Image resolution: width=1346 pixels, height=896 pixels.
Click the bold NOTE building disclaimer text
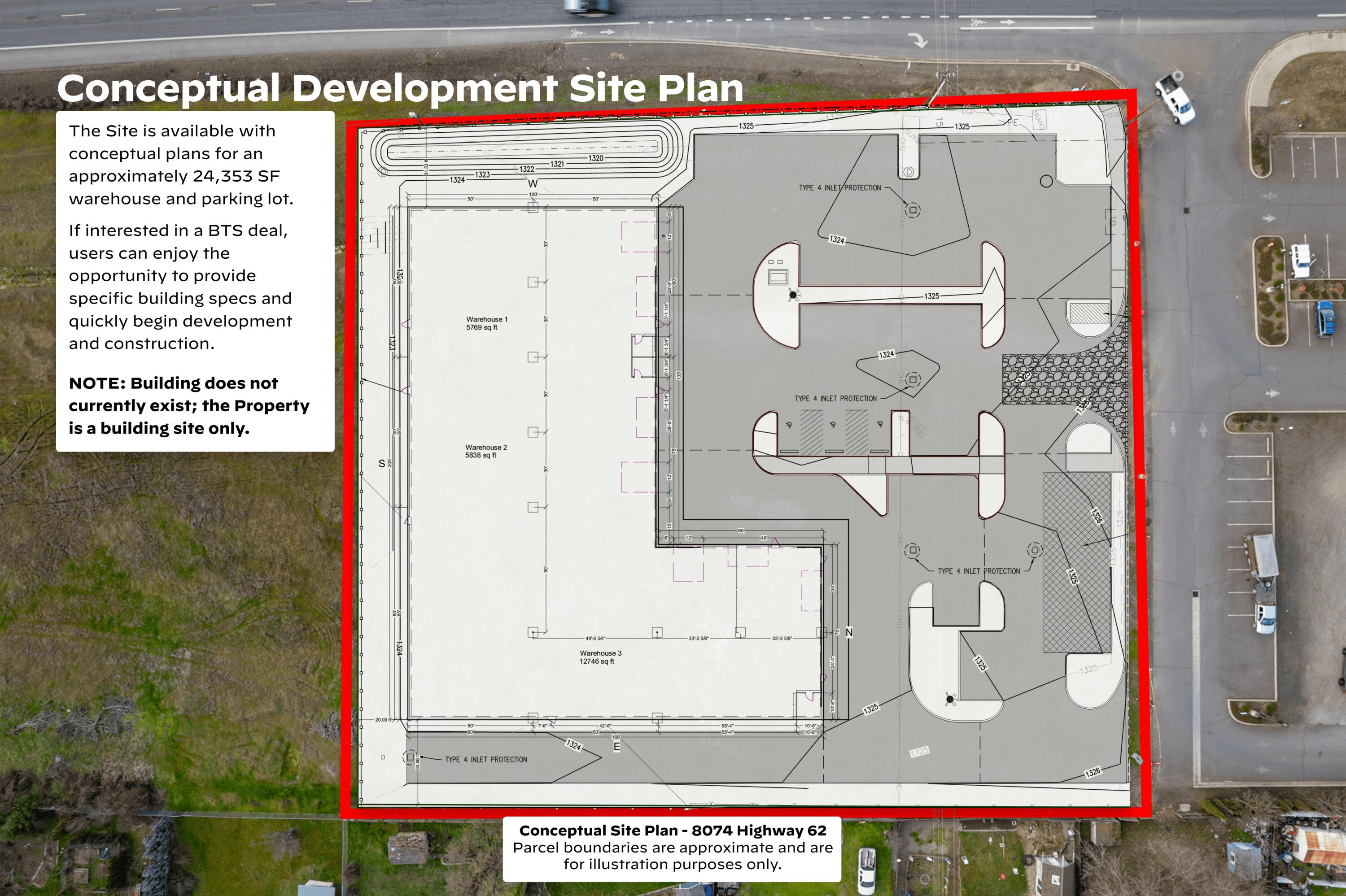[188, 406]
